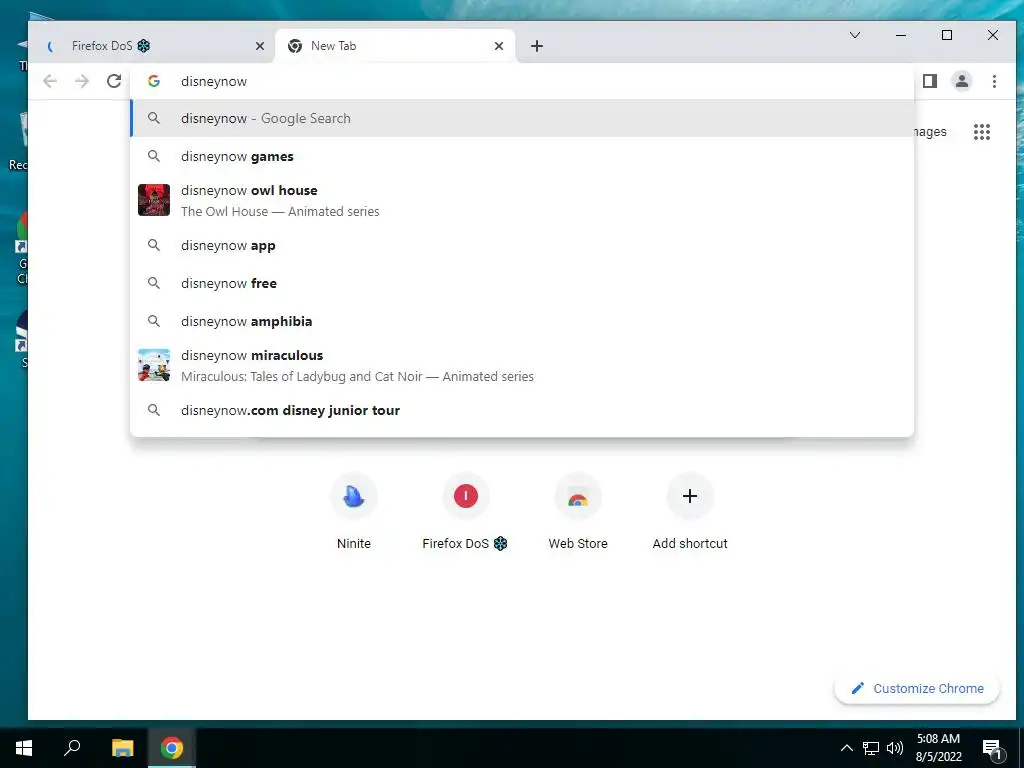This screenshot has height=768, width=1024.
Task: Click the magnifier icon beside 'disneynow app'
Action: point(153,246)
